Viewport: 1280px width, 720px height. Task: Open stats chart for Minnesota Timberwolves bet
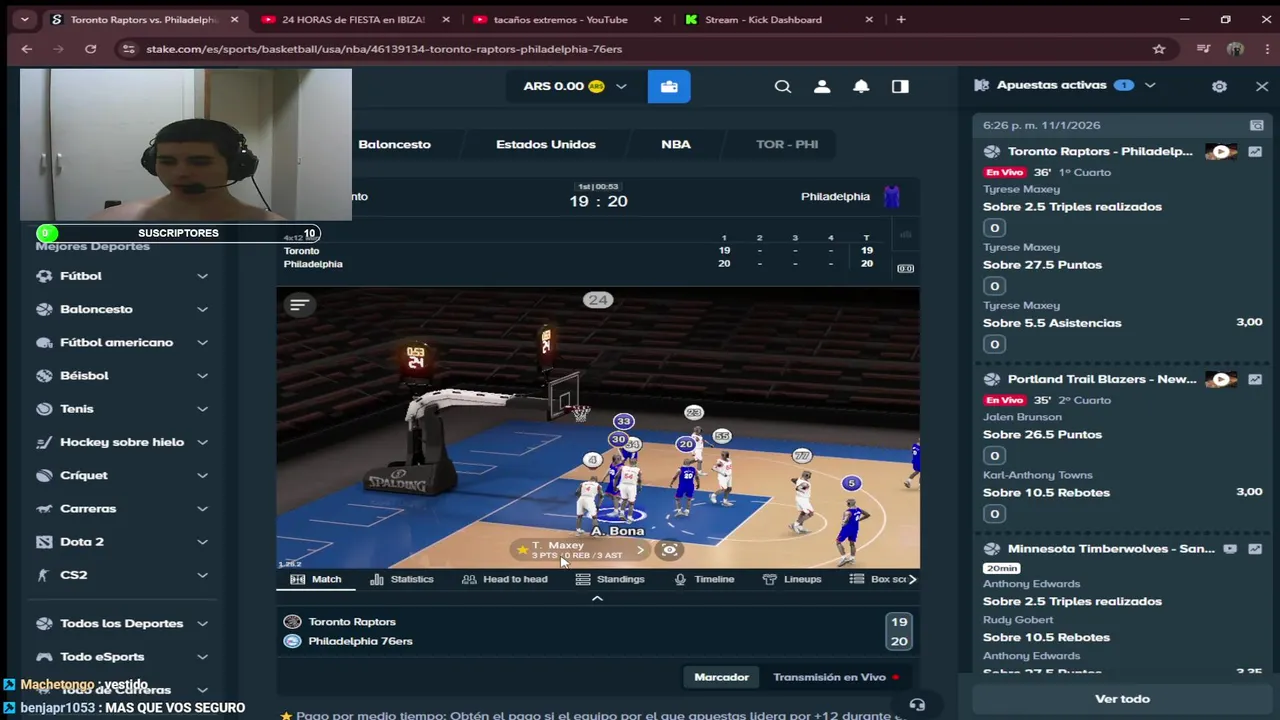tap(1255, 549)
